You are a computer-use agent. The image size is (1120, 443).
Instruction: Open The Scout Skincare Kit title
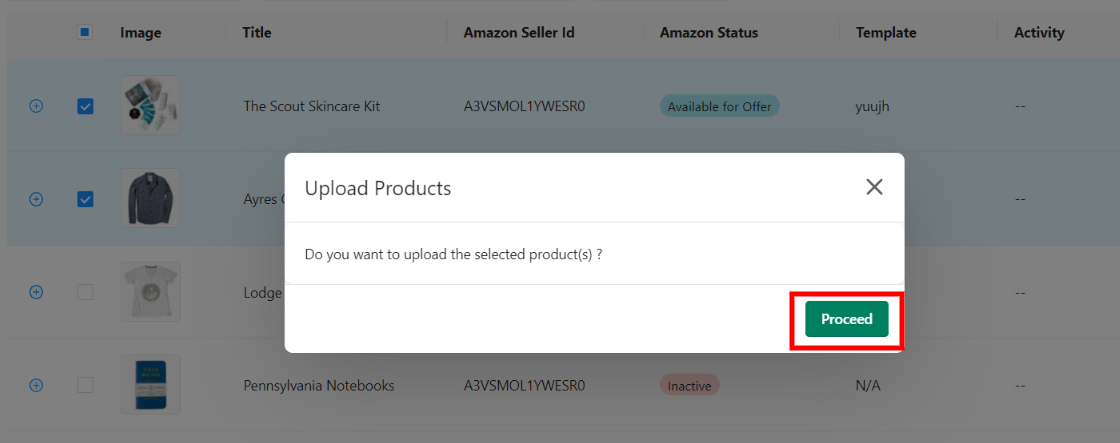[x=311, y=106]
